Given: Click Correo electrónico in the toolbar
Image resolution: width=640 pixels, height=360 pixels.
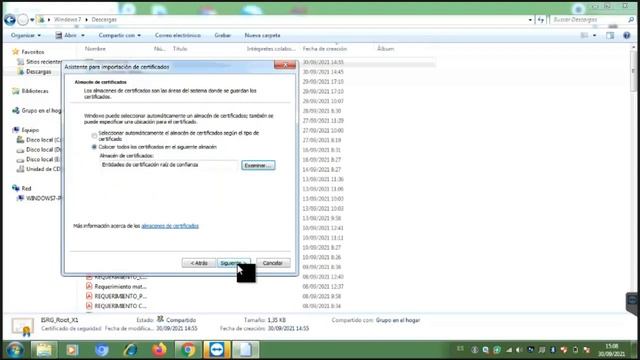Looking at the screenshot, I should pyautogui.click(x=178, y=36).
